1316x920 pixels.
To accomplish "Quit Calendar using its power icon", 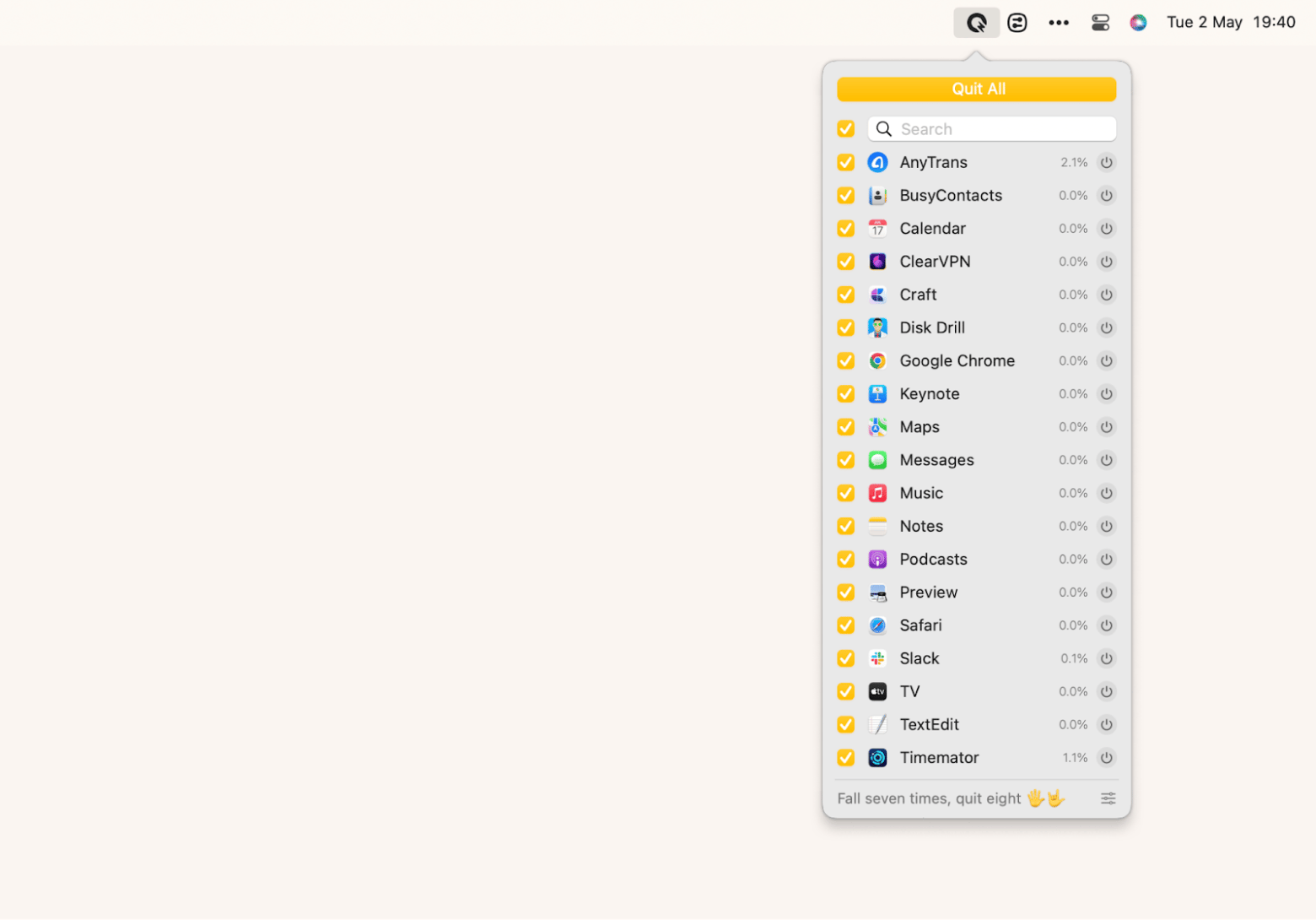I will [1106, 229].
